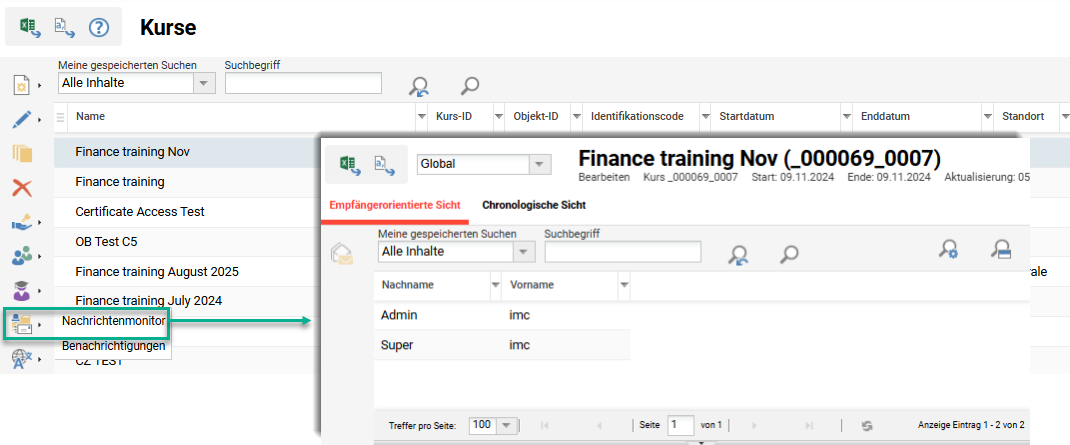Click the refresh icon in popup pagination bar

(x=867, y=425)
